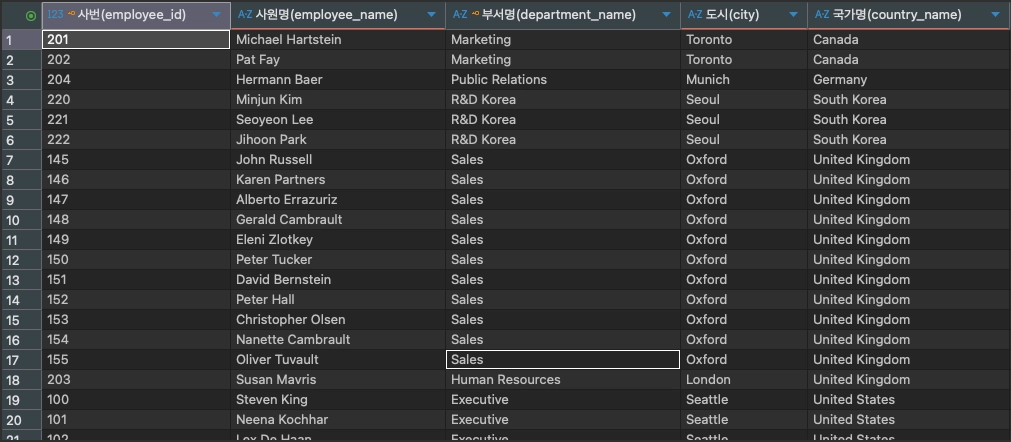Click the 123 numeric type icon in employee_id header
This screenshot has height=442, width=1011.
pyautogui.click(x=55, y=15)
